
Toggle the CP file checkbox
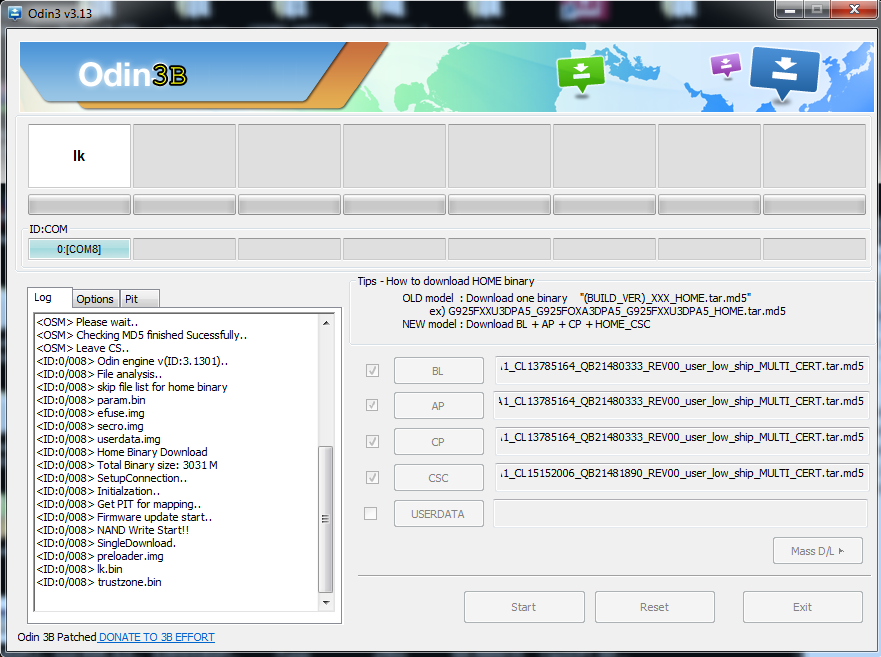coord(372,442)
